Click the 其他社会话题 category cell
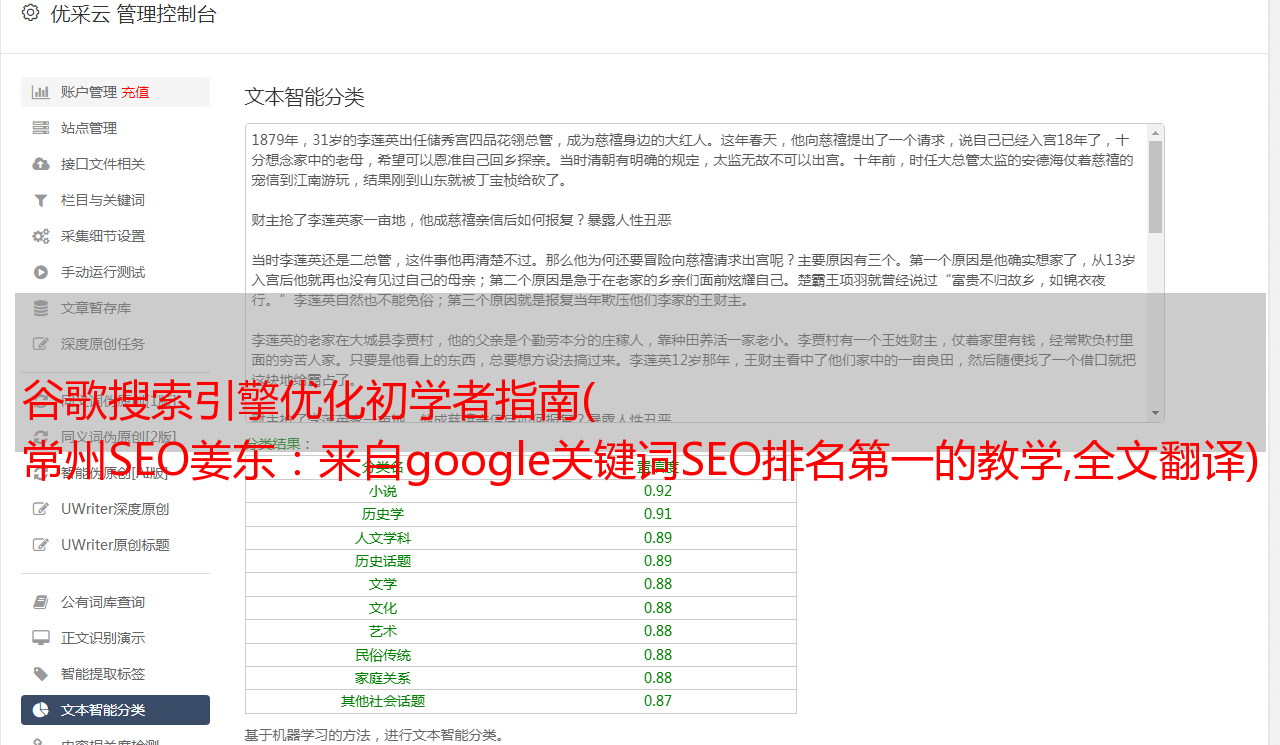This screenshot has height=745, width=1280. 382,701
